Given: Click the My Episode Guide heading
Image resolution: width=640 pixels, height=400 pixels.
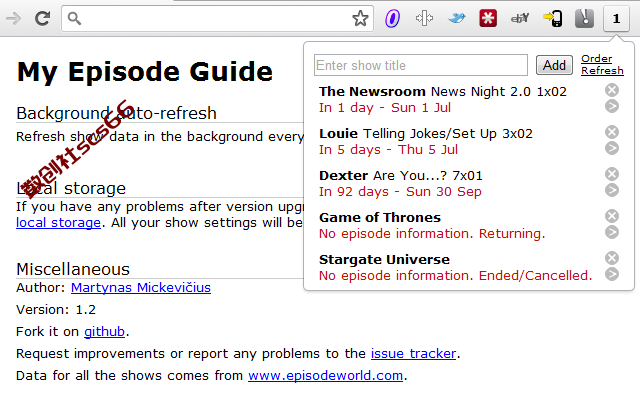Looking at the screenshot, I should (x=145, y=72).
